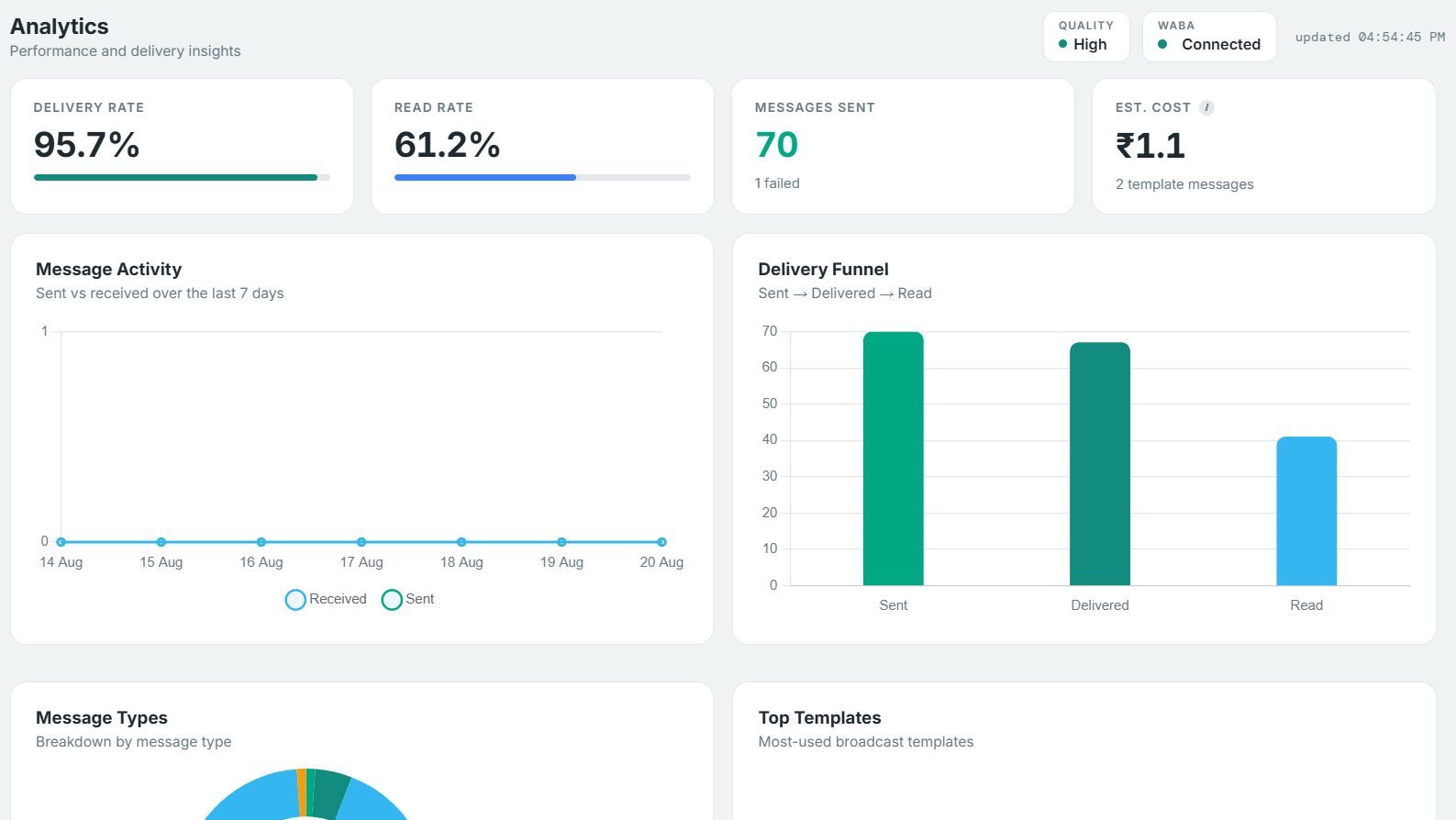The width and height of the screenshot is (1456, 820).
Task: Click the Read Rate progress bar
Action: [542, 177]
